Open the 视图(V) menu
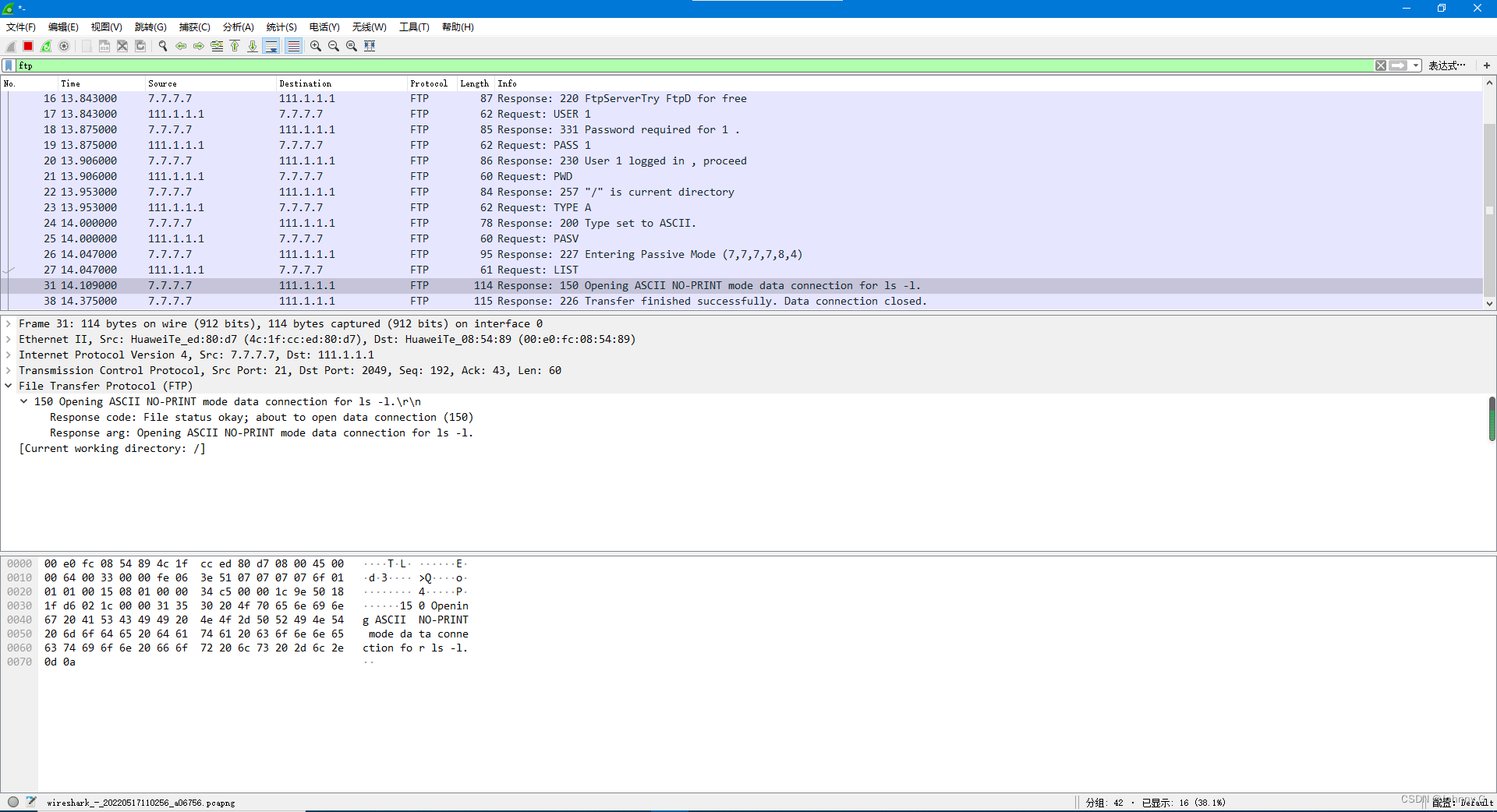This screenshot has width=1497, height=812. pyautogui.click(x=107, y=27)
